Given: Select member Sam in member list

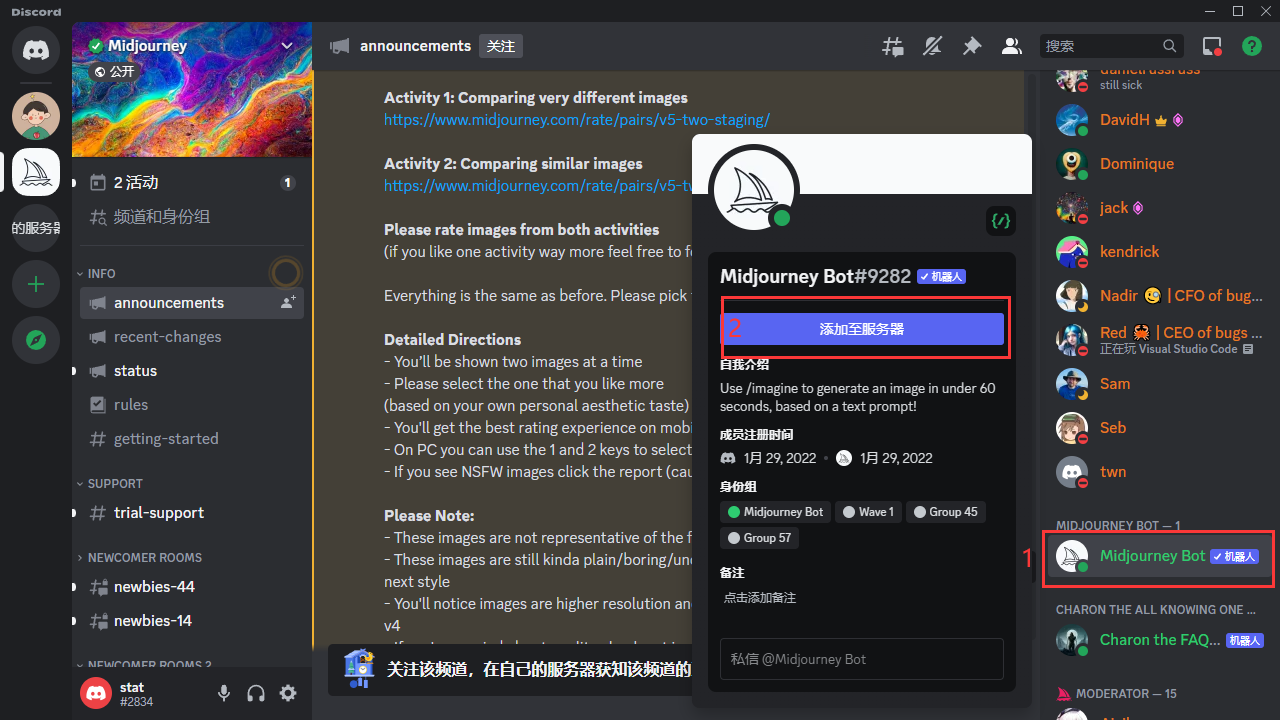Looking at the screenshot, I should coord(1158,384).
